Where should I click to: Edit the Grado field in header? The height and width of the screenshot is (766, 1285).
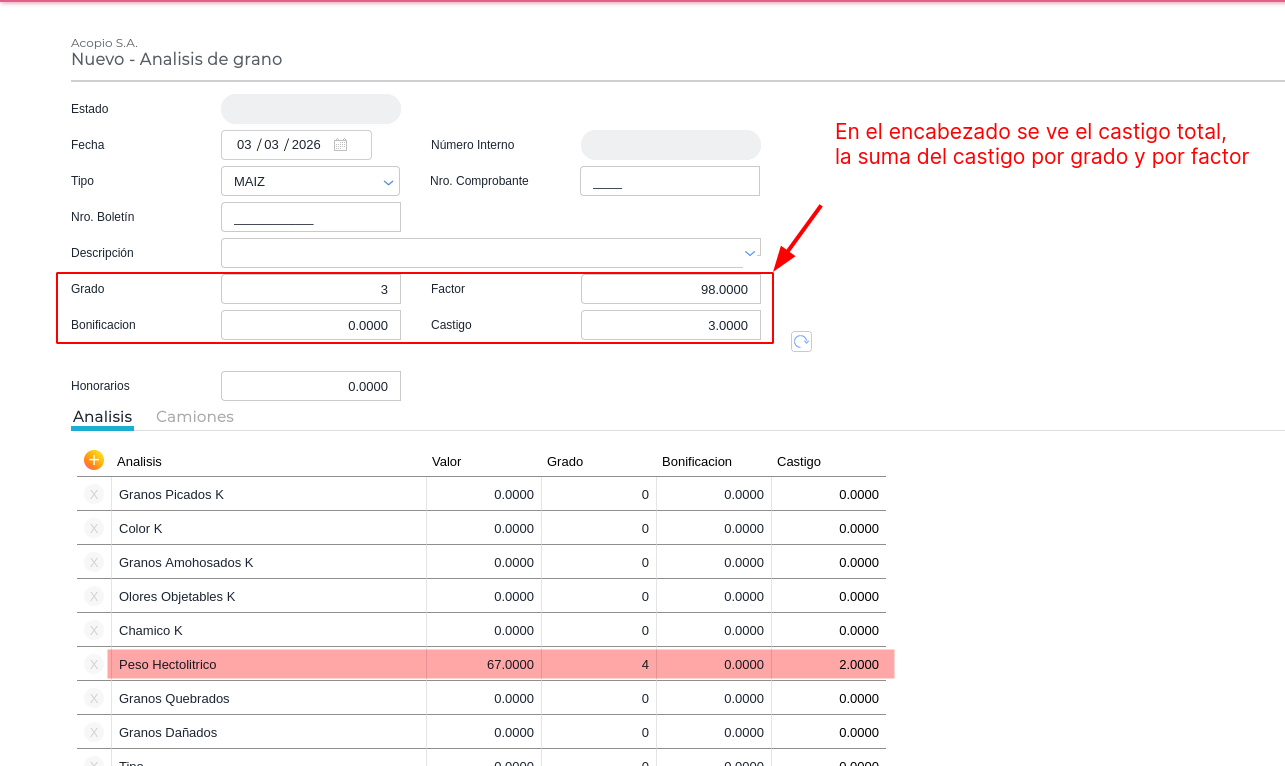point(310,289)
